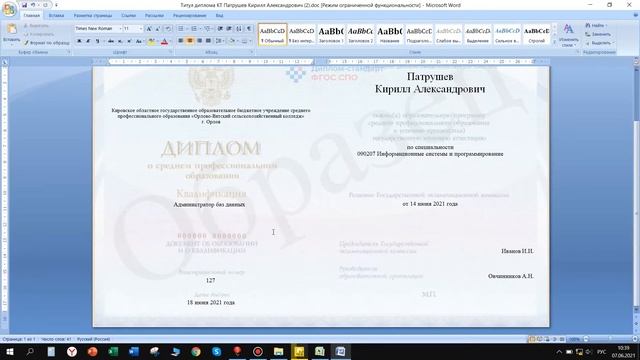Open Font dialog launcher arrow
The width and height of the screenshot is (640, 360).
coord(170,52)
